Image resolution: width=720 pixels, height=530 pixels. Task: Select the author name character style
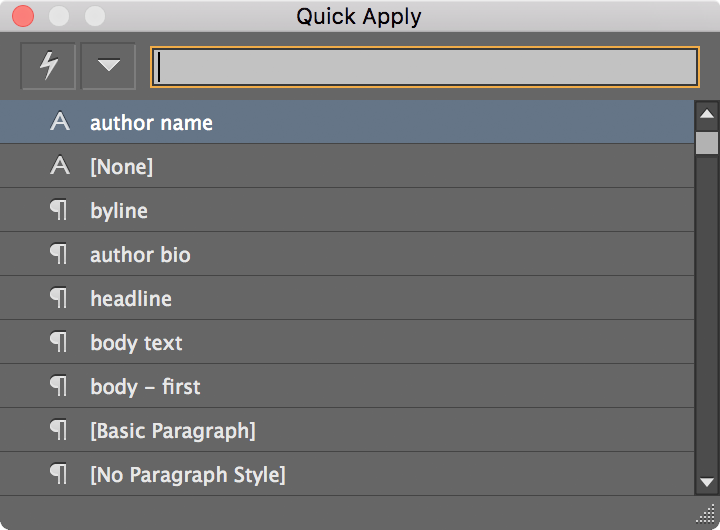(151, 123)
